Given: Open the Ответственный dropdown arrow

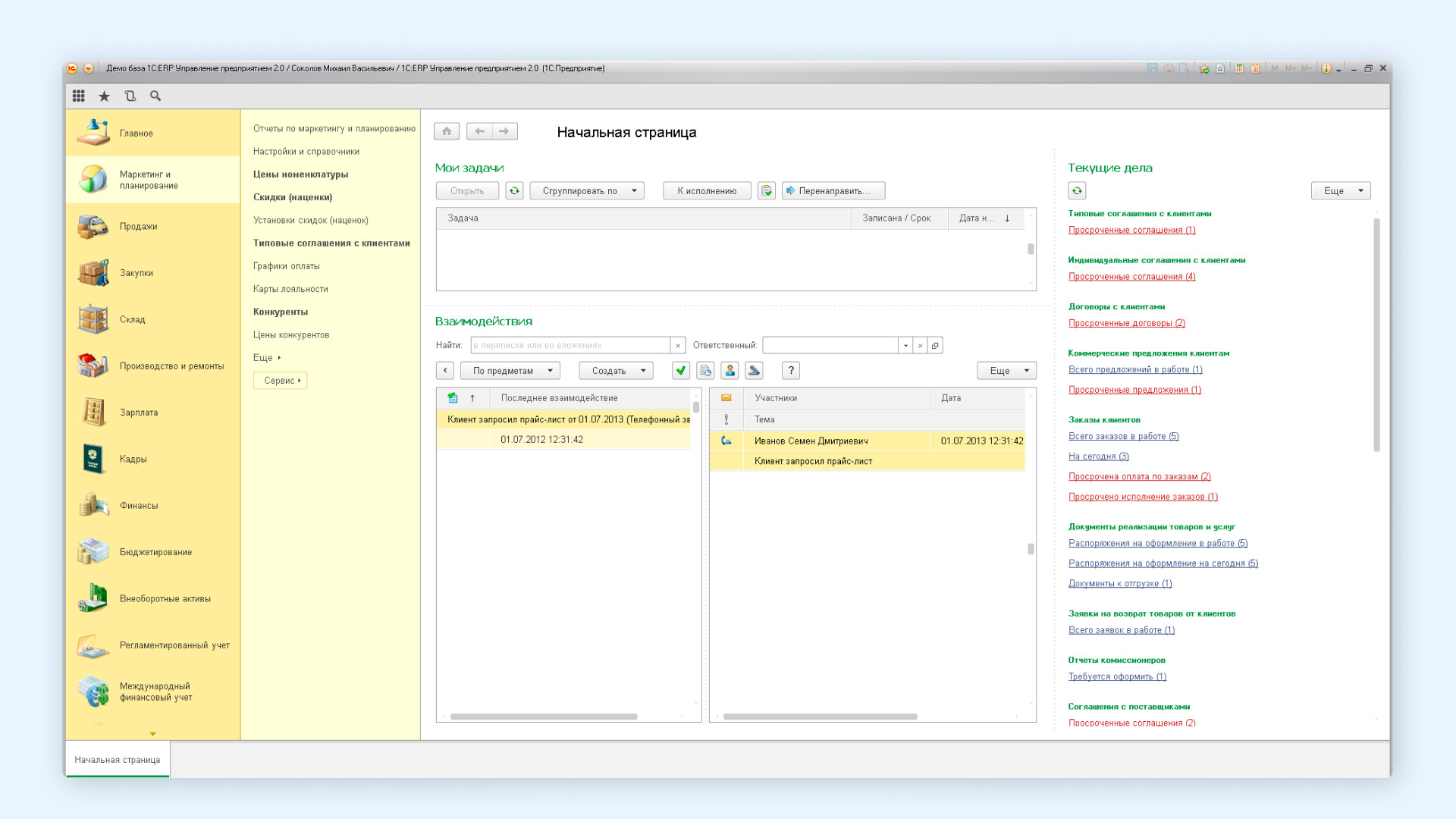Looking at the screenshot, I should (905, 346).
